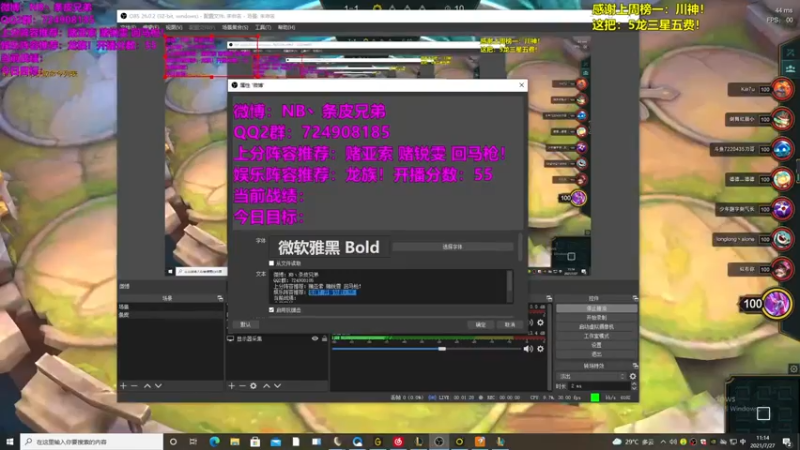The height and width of the screenshot is (450, 800).
Task: Move source up in sources toolbar
Action: (x=266, y=386)
